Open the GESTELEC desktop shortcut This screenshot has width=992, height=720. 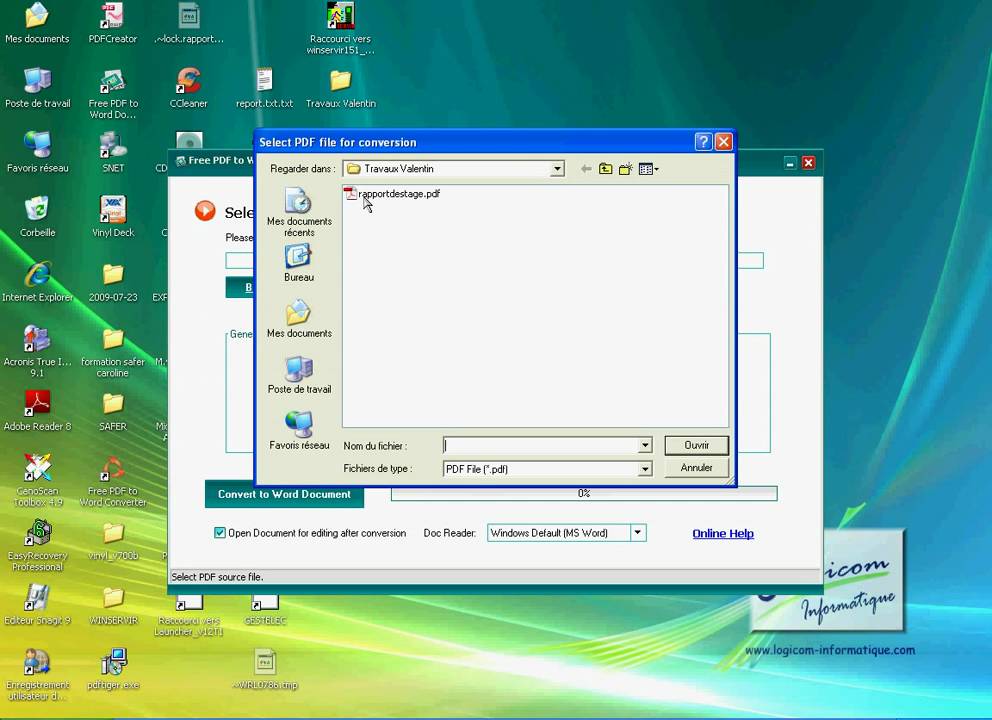[264, 610]
